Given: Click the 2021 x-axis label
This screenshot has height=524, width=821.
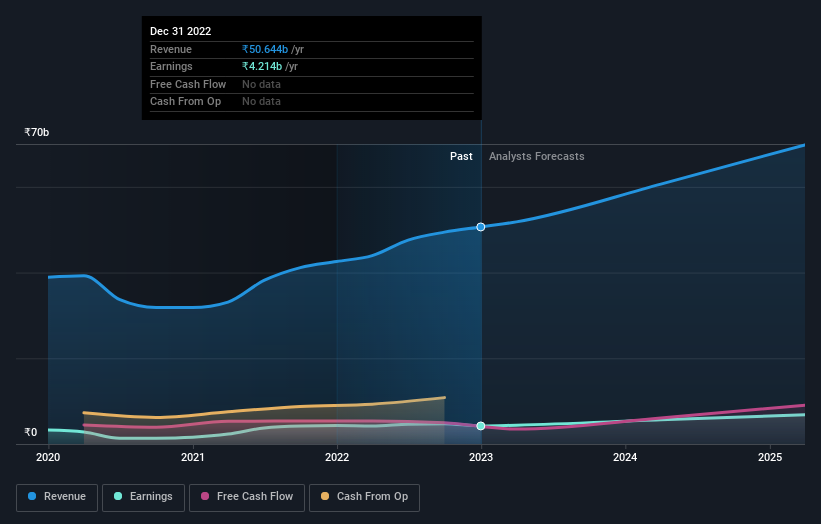Looking at the screenshot, I should click(x=193, y=458).
